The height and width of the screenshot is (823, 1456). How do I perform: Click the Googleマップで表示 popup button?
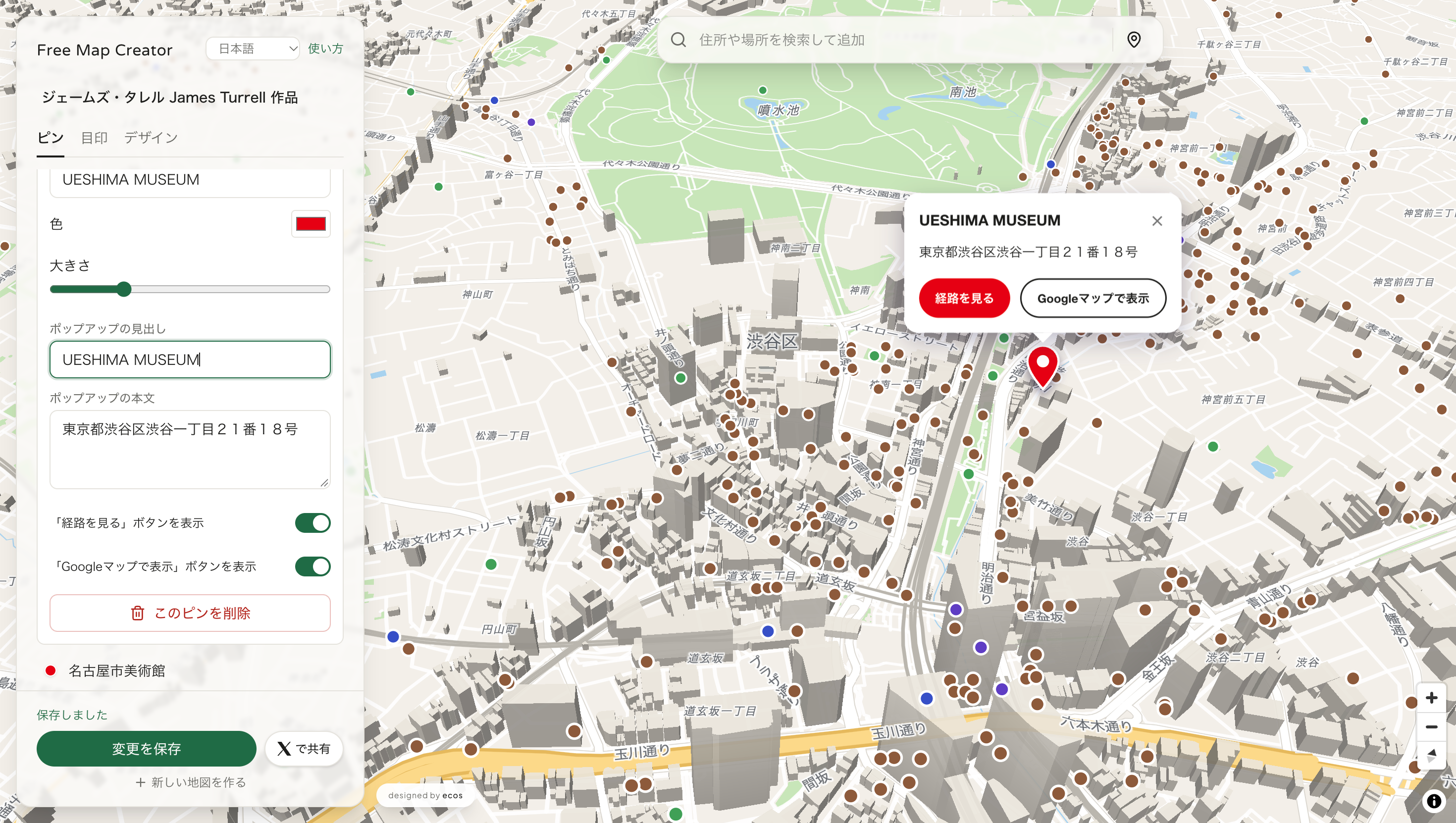pos(1093,298)
